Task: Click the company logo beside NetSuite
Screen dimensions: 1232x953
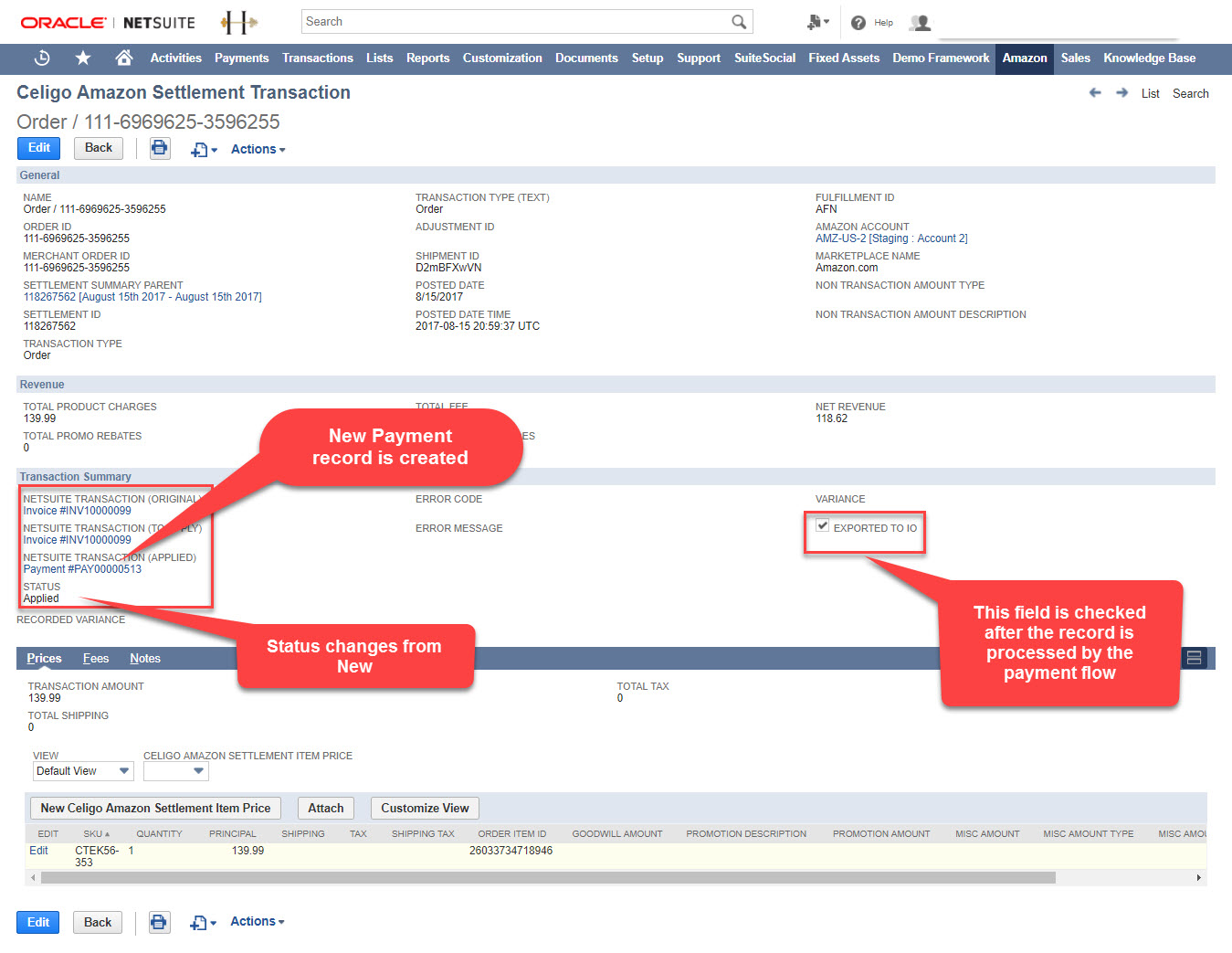Action: coord(239,23)
